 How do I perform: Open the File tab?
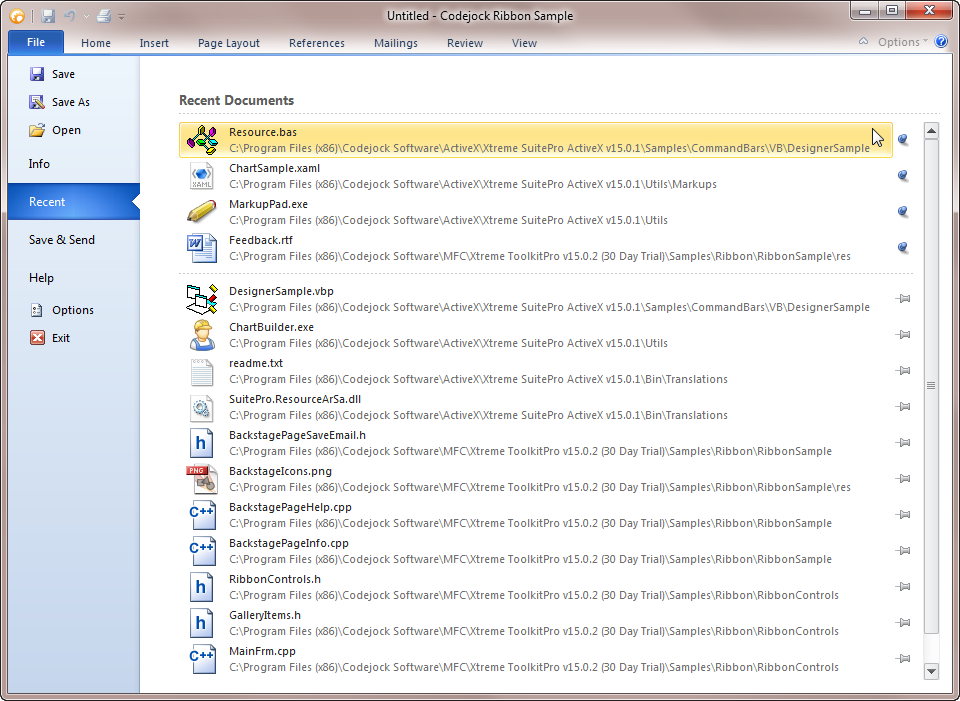(x=36, y=42)
